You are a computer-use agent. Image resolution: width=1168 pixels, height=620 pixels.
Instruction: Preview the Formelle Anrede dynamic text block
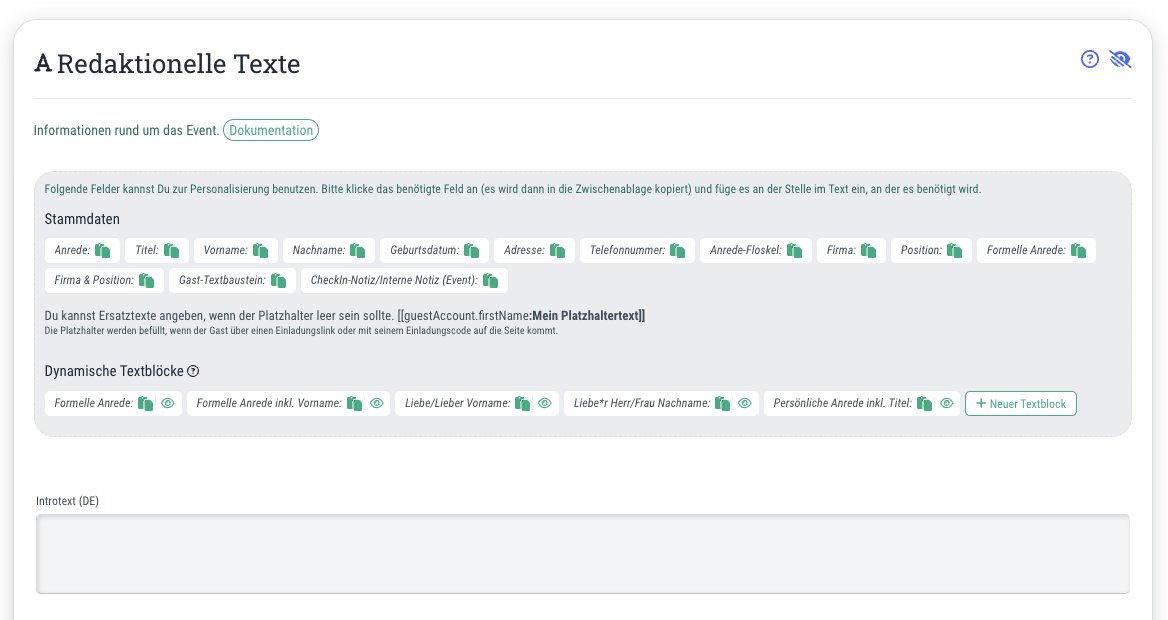click(168, 403)
